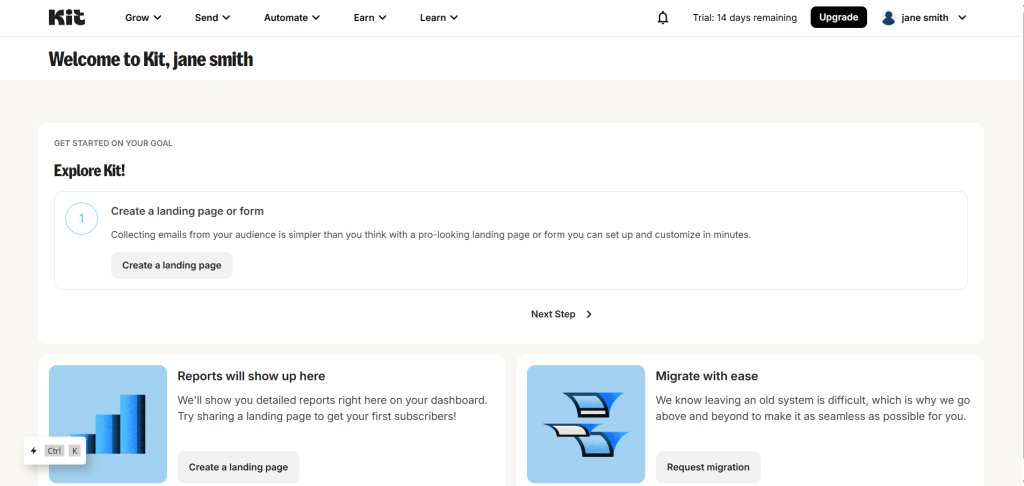Click the step 1 circle icon
The width and height of the screenshot is (1024, 486).
tap(81, 218)
